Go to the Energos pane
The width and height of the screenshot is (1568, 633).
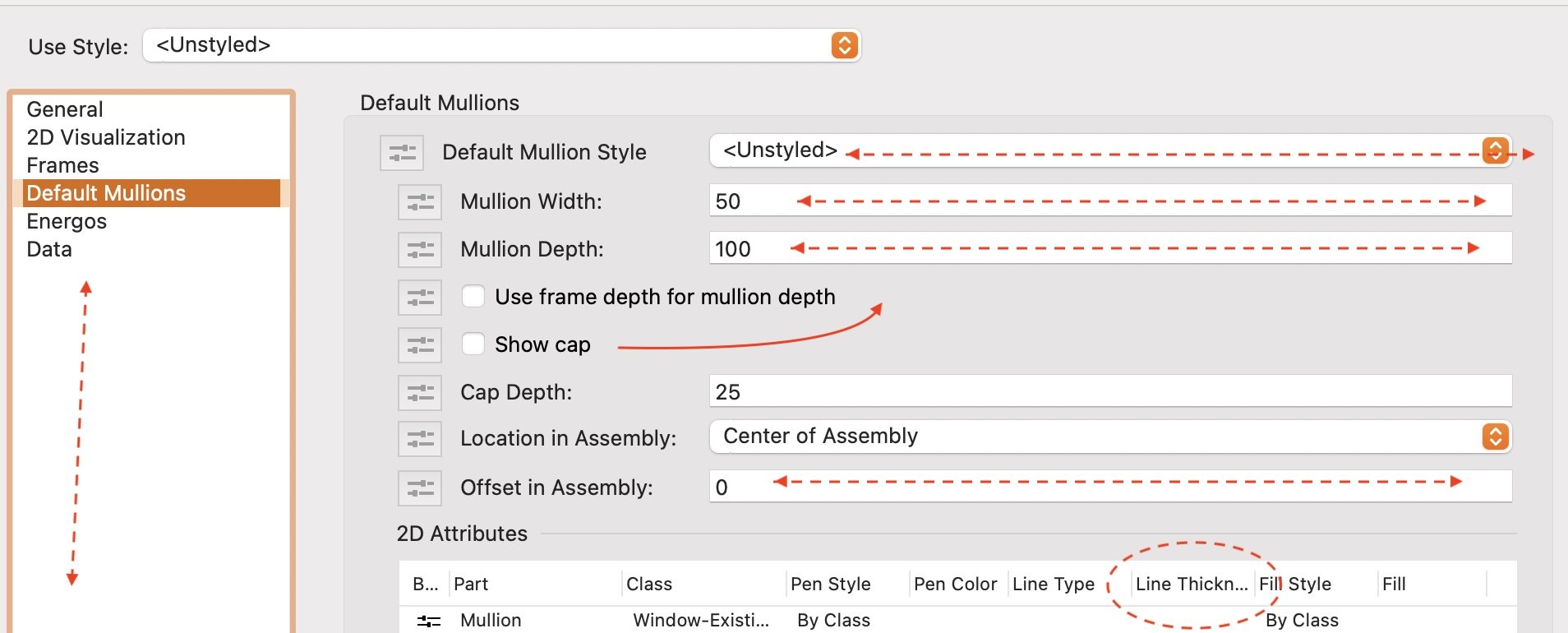coord(67,221)
